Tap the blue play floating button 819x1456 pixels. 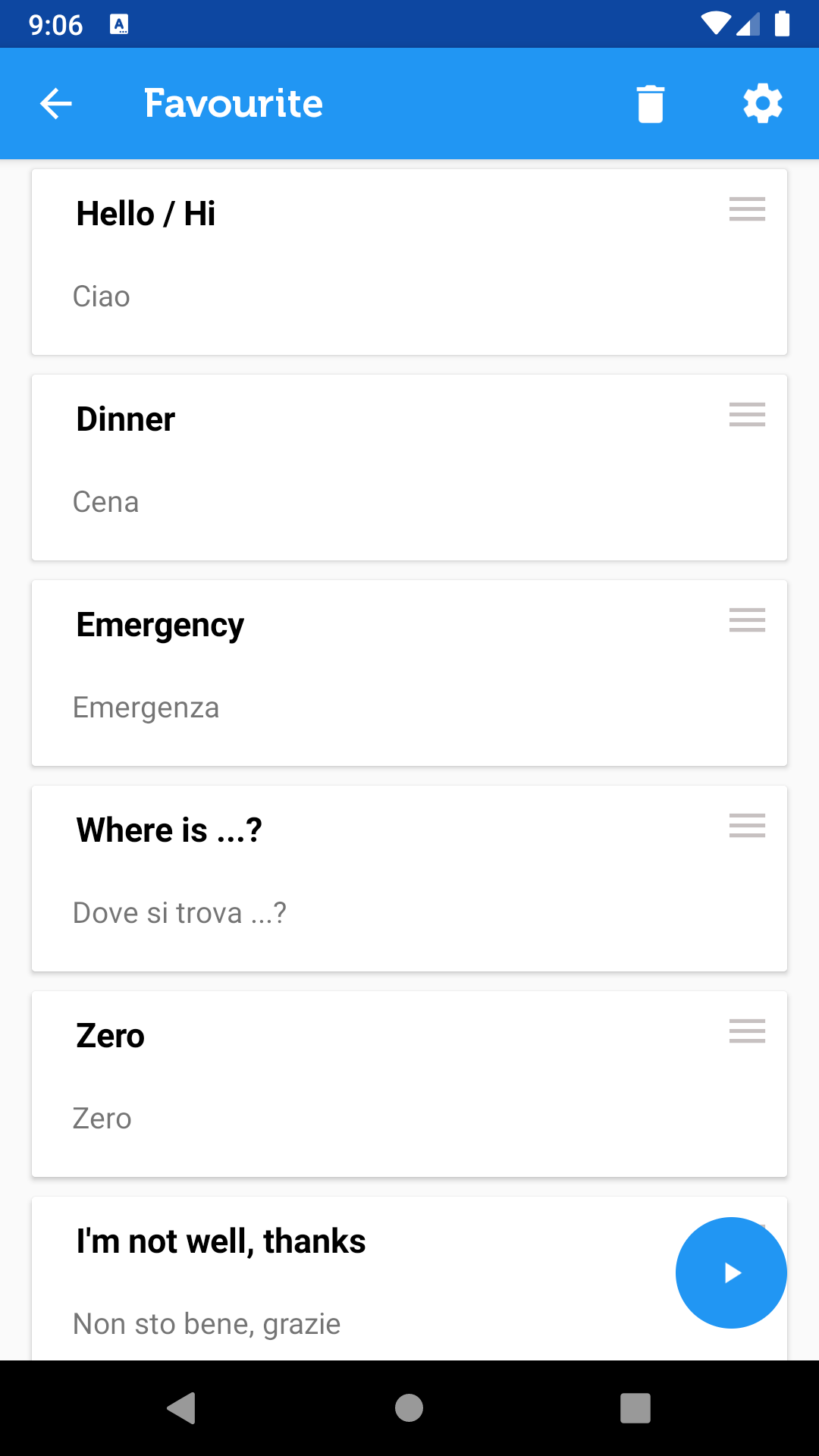[x=731, y=1272]
